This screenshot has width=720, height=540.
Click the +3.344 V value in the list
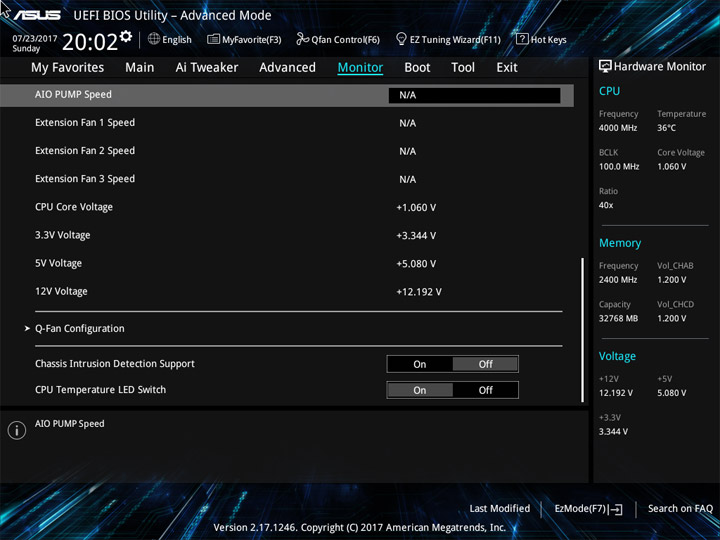point(416,236)
